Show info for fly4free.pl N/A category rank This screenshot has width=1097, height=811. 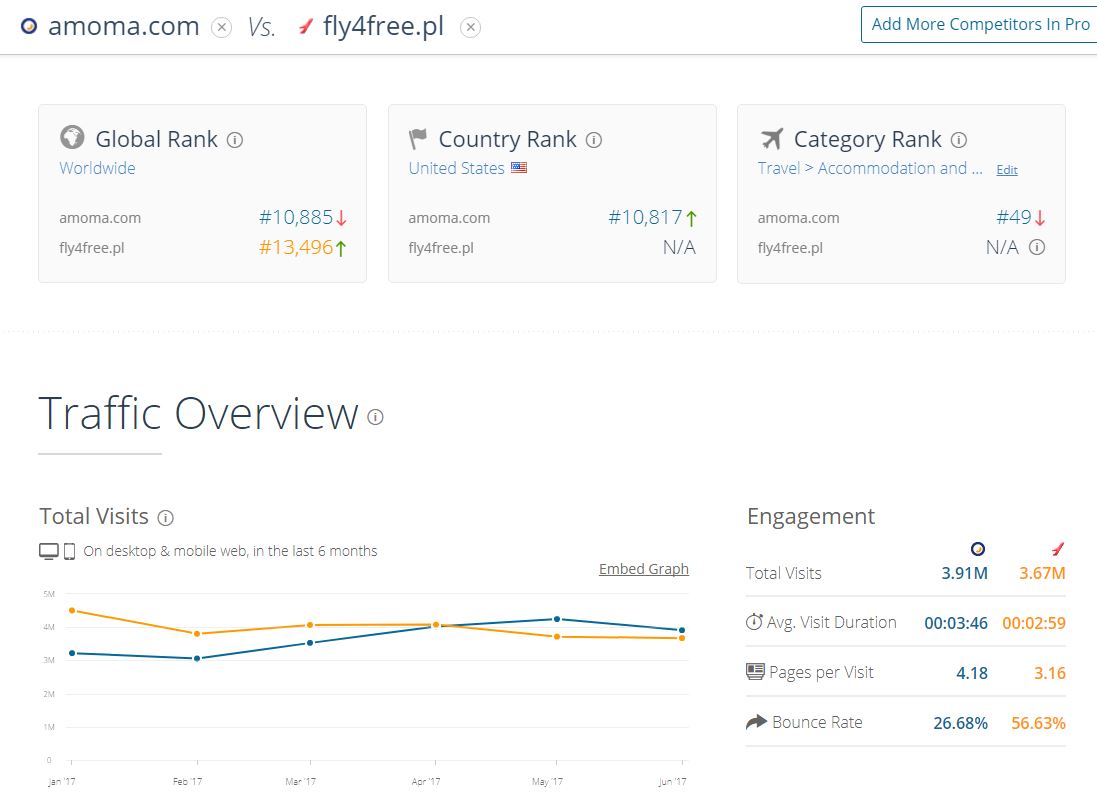(x=1037, y=247)
